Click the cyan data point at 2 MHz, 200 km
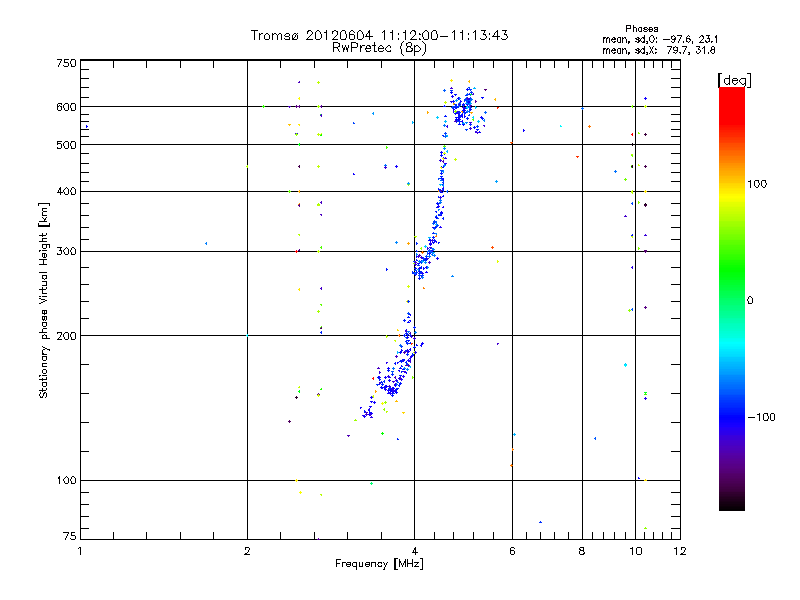Viewport: 800px width, 600px height. [247, 336]
